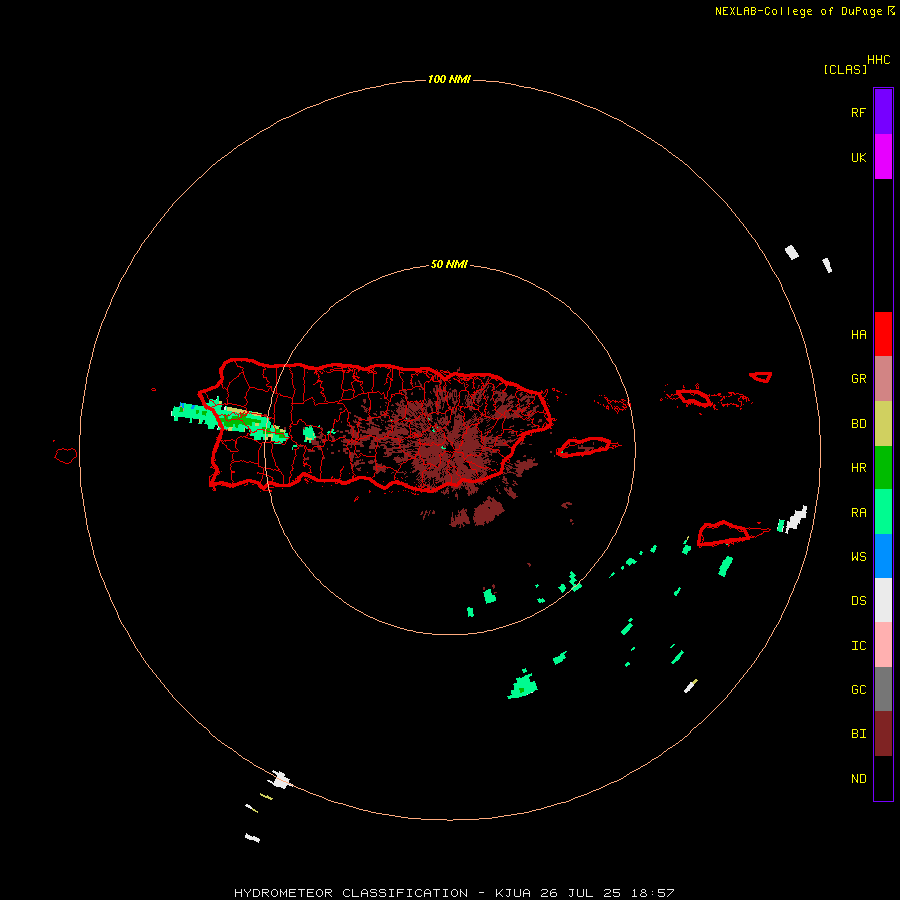Select the BD yellow legend block
Image resolution: width=900 pixels, height=900 pixels.
[883, 423]
